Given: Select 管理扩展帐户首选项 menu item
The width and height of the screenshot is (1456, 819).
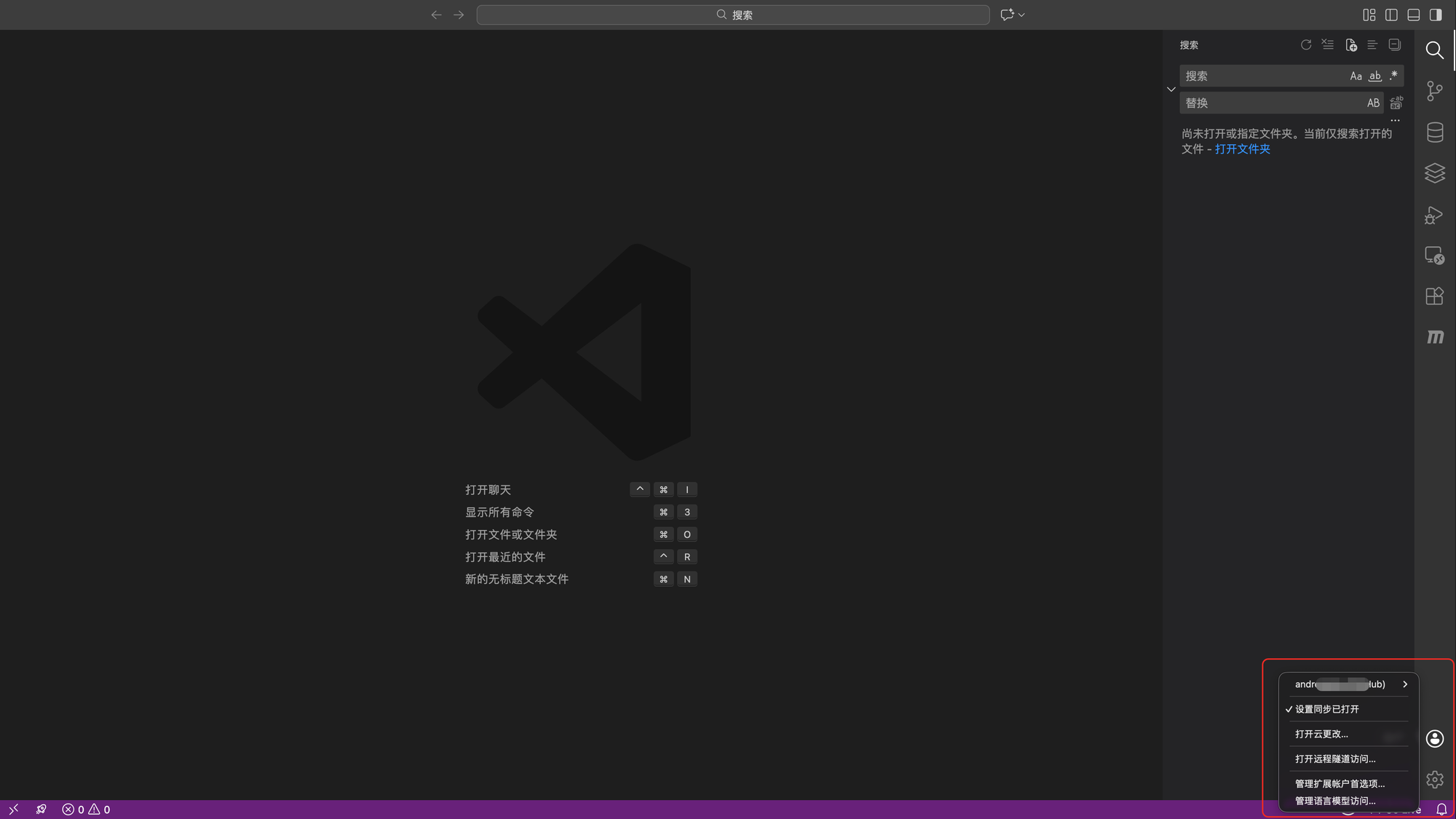Looking at the screenshot, I should [1340, 783].
